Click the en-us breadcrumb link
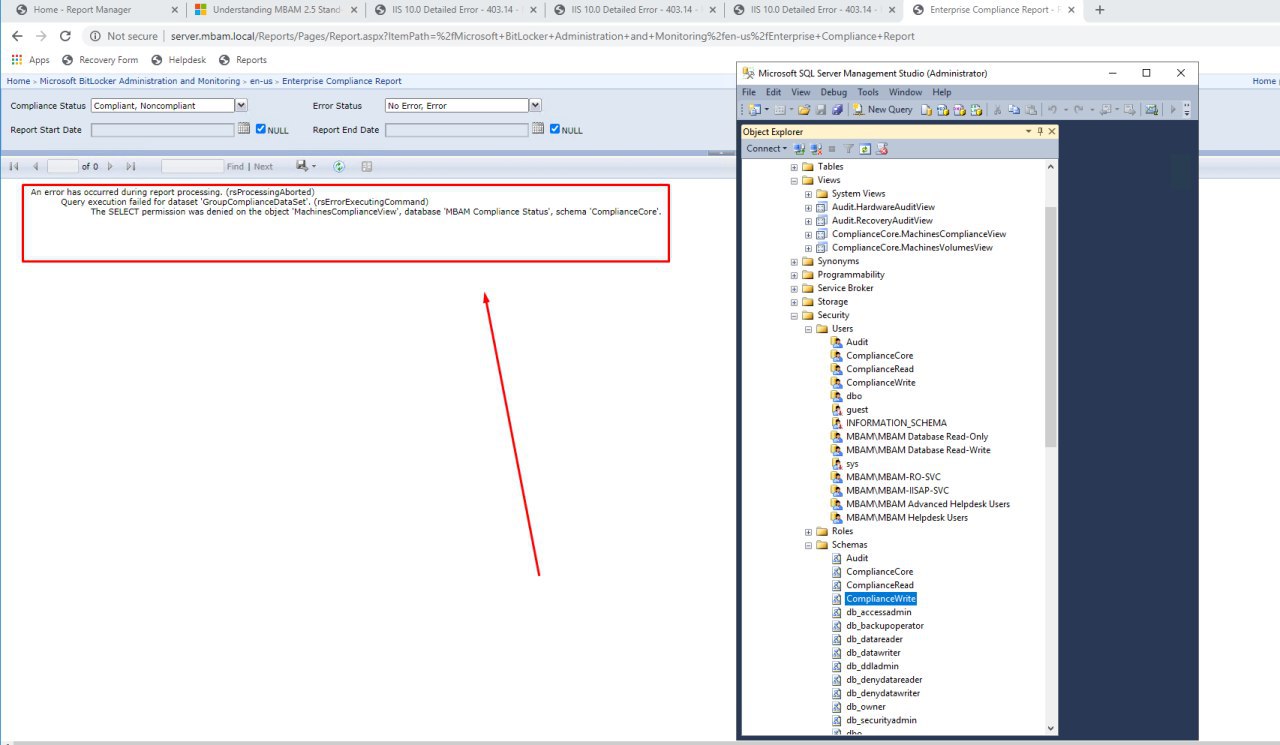This screenshot has width=1280, height=745. pyautogui.click(x=261, y=81)
